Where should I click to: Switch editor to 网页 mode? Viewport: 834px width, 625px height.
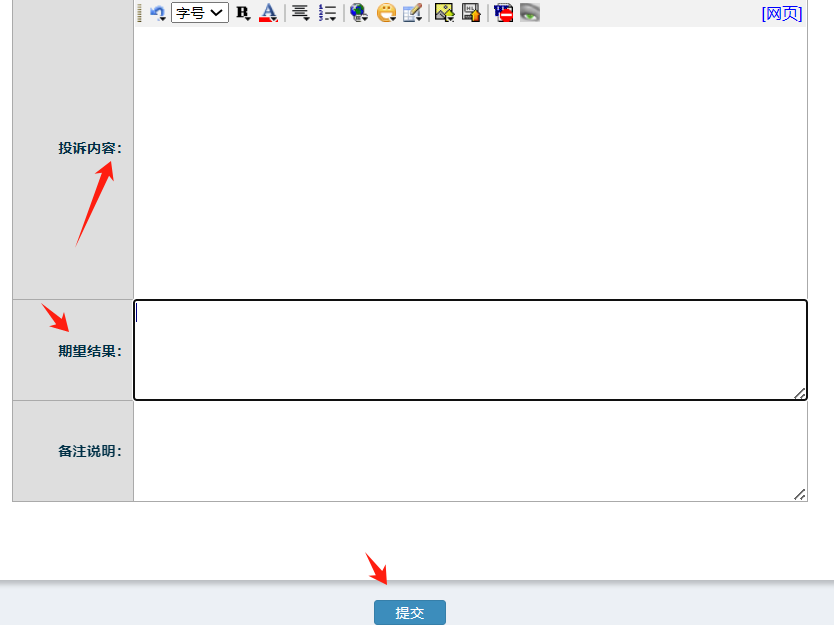coord(781,13)
